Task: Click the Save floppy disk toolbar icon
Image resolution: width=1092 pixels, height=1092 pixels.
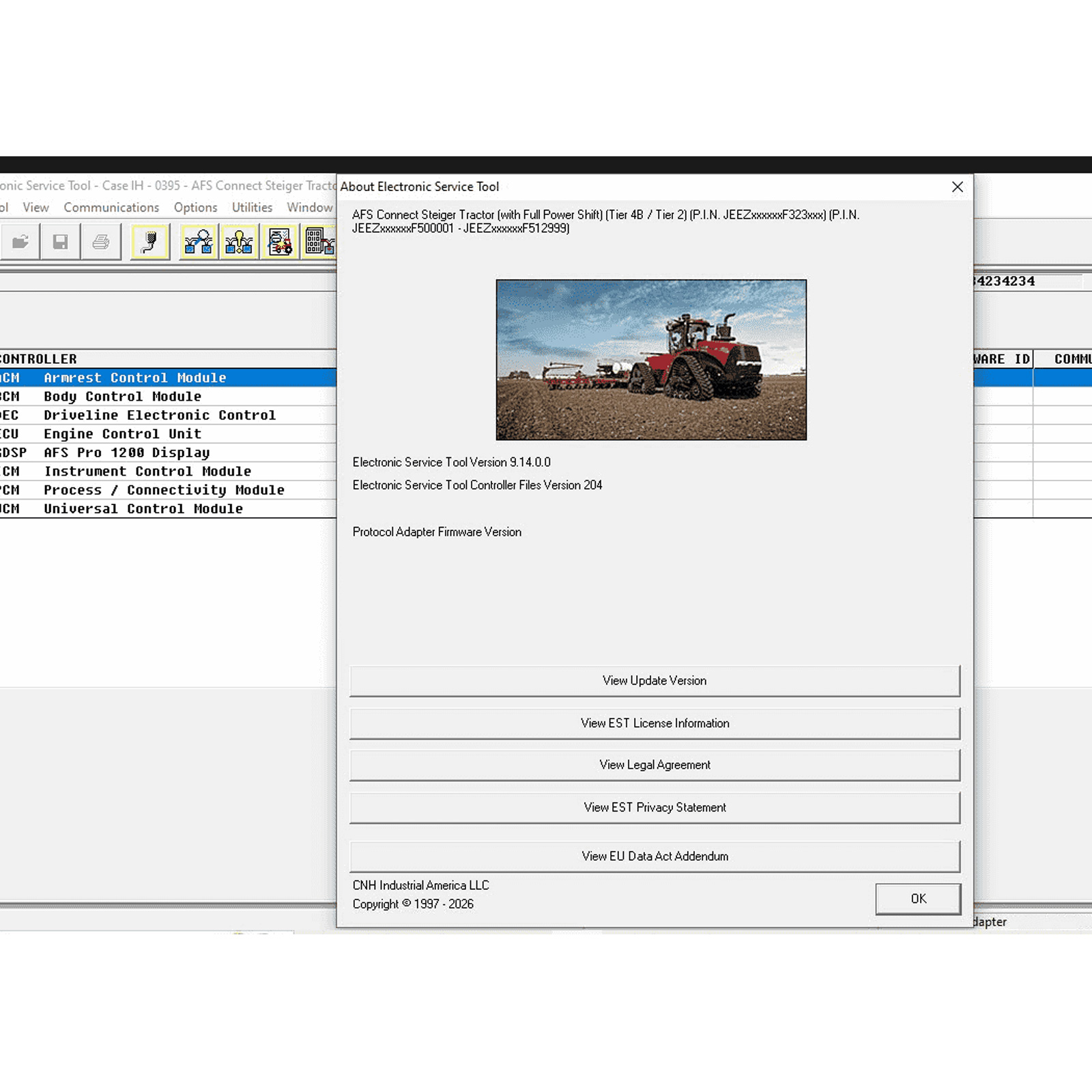Action: (61, 242)
